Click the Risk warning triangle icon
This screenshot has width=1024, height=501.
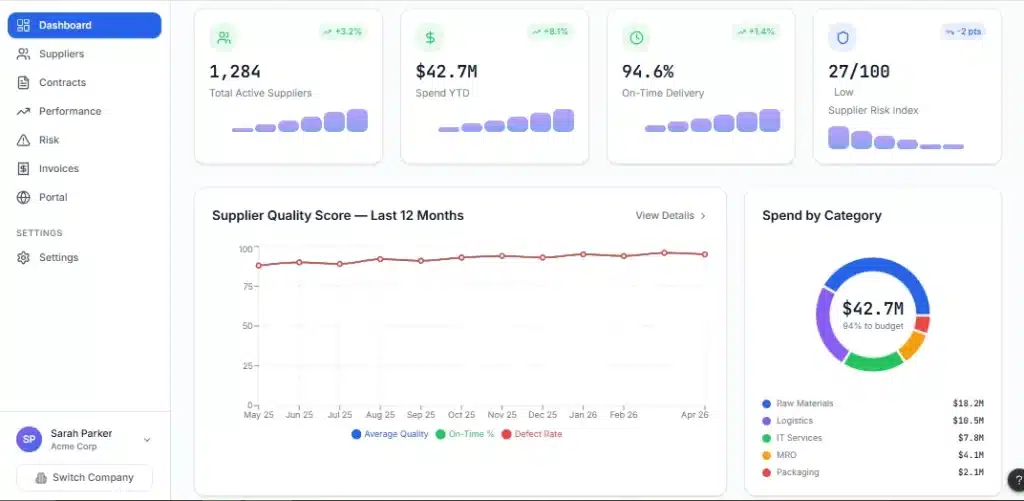click(24, 141)
